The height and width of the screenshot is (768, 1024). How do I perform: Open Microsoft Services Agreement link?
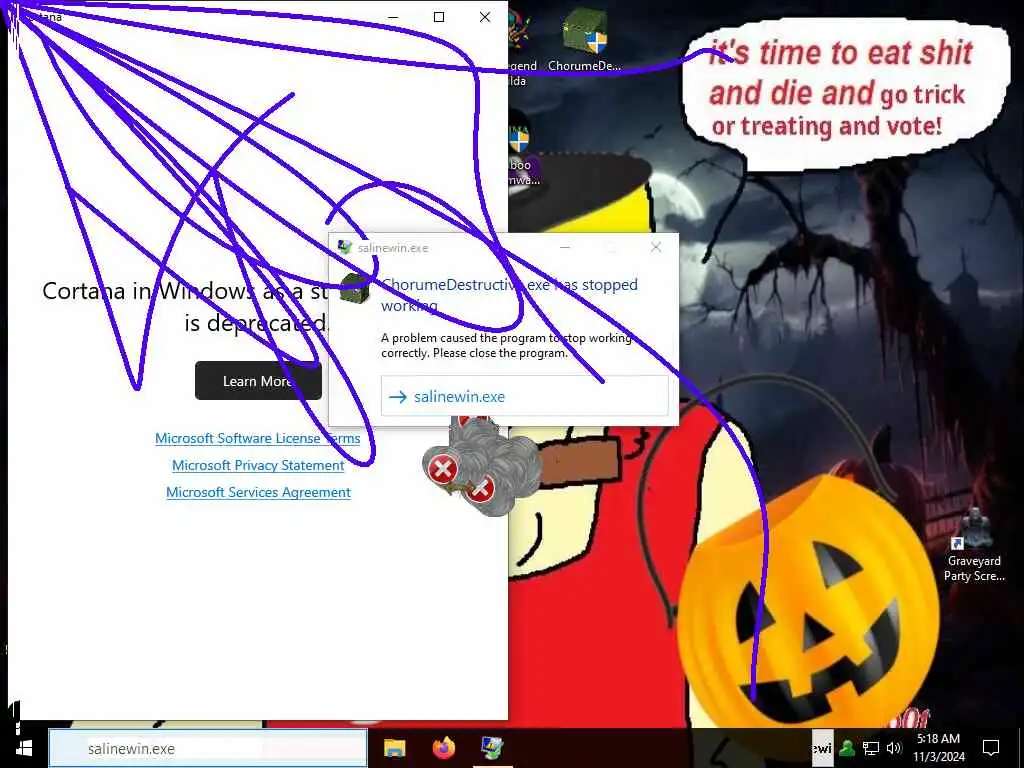tap(258, 492)
